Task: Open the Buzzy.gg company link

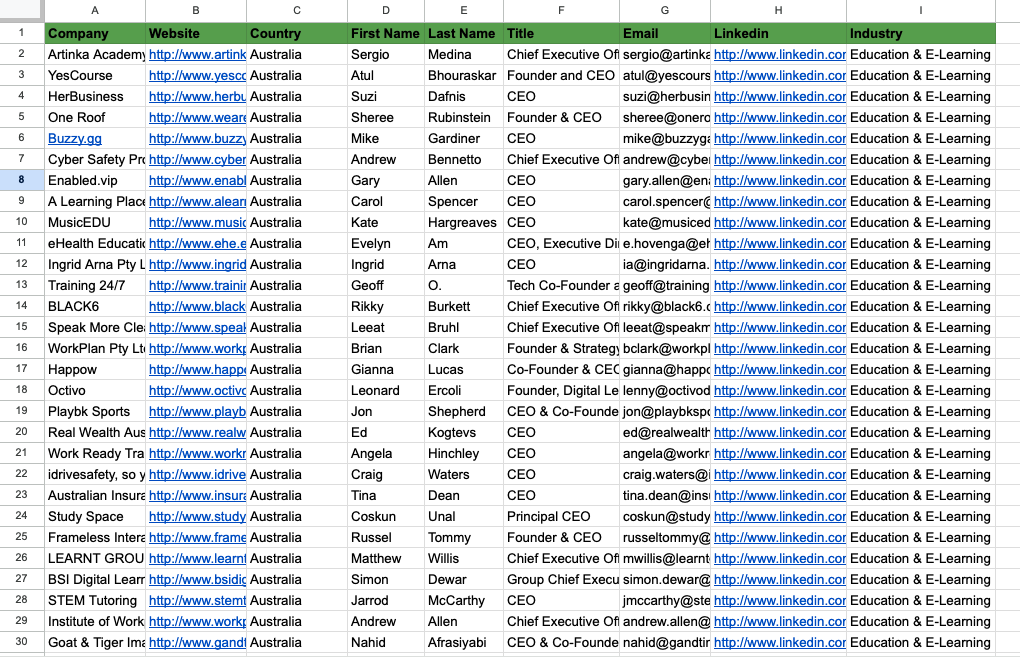Action: click(x=75, y=139)
